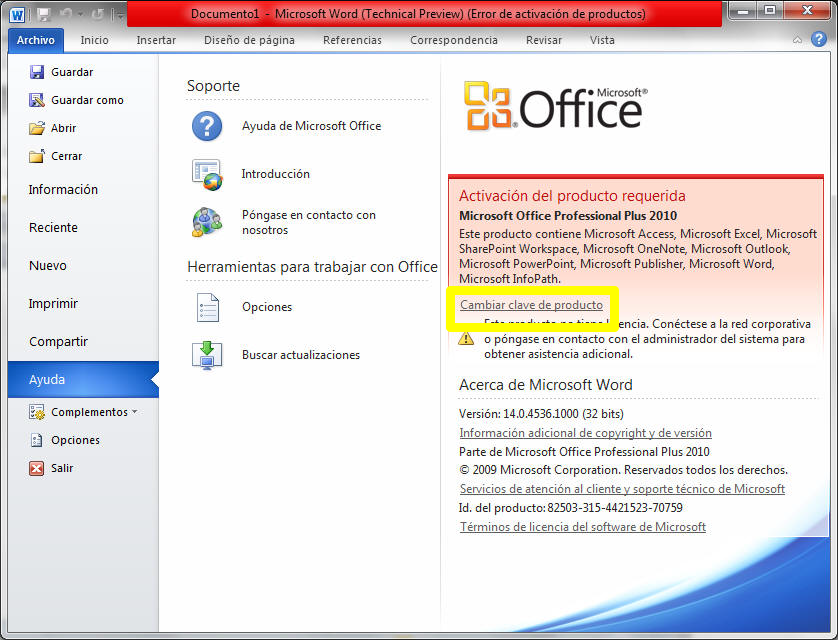The width and height of the screenshot is (838, 640).
Task: Open Información adicional de copyright y de versión
Action: click(x=585, y=433)
